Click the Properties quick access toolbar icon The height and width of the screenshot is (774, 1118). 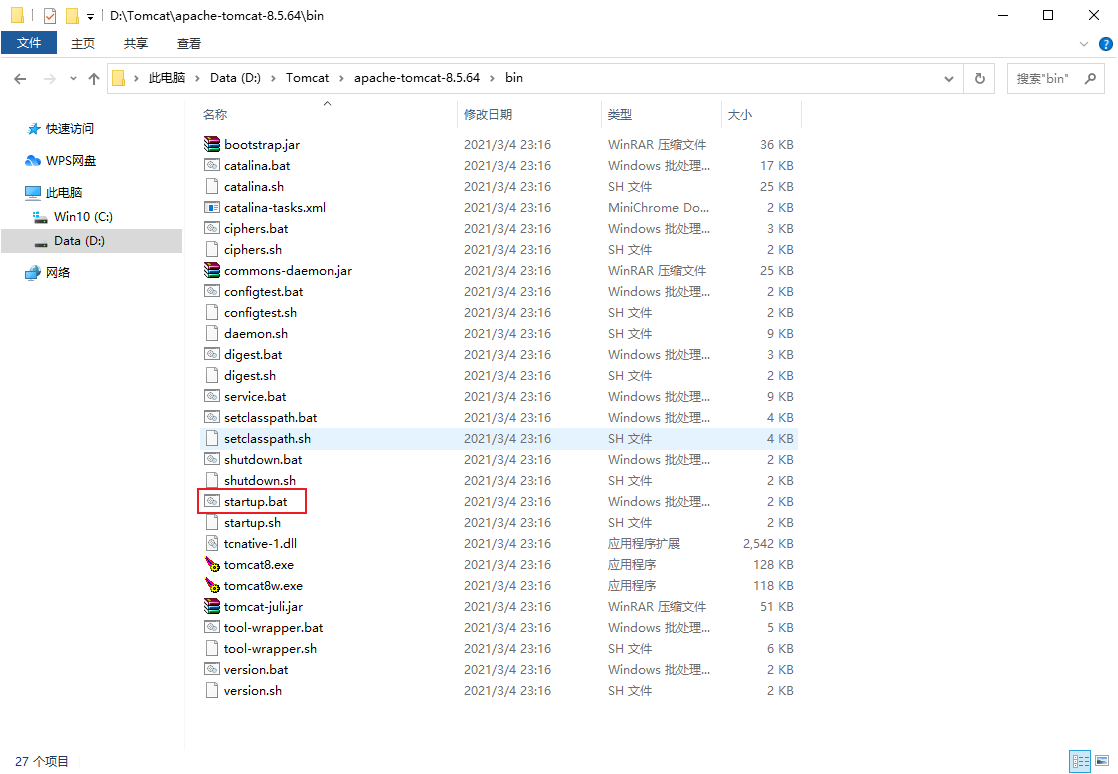[x=50, y=16]
